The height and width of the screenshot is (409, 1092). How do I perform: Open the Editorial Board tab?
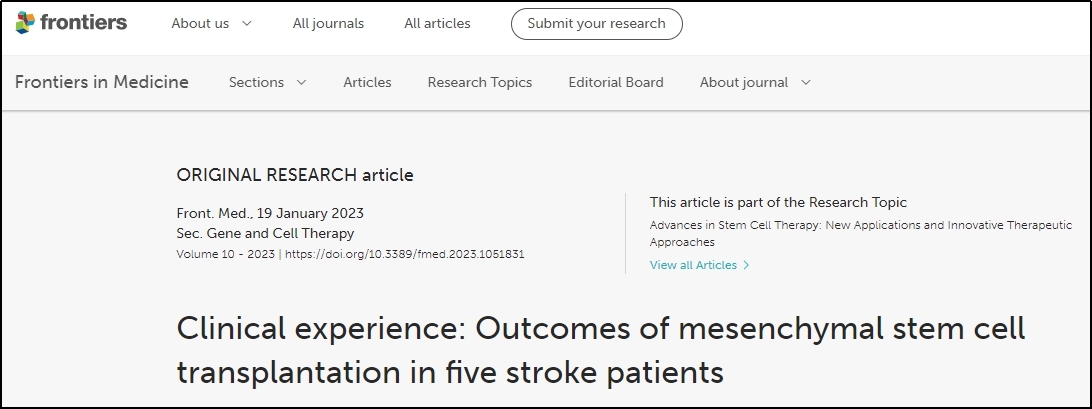pyautogui.click(x=616, y=82)
